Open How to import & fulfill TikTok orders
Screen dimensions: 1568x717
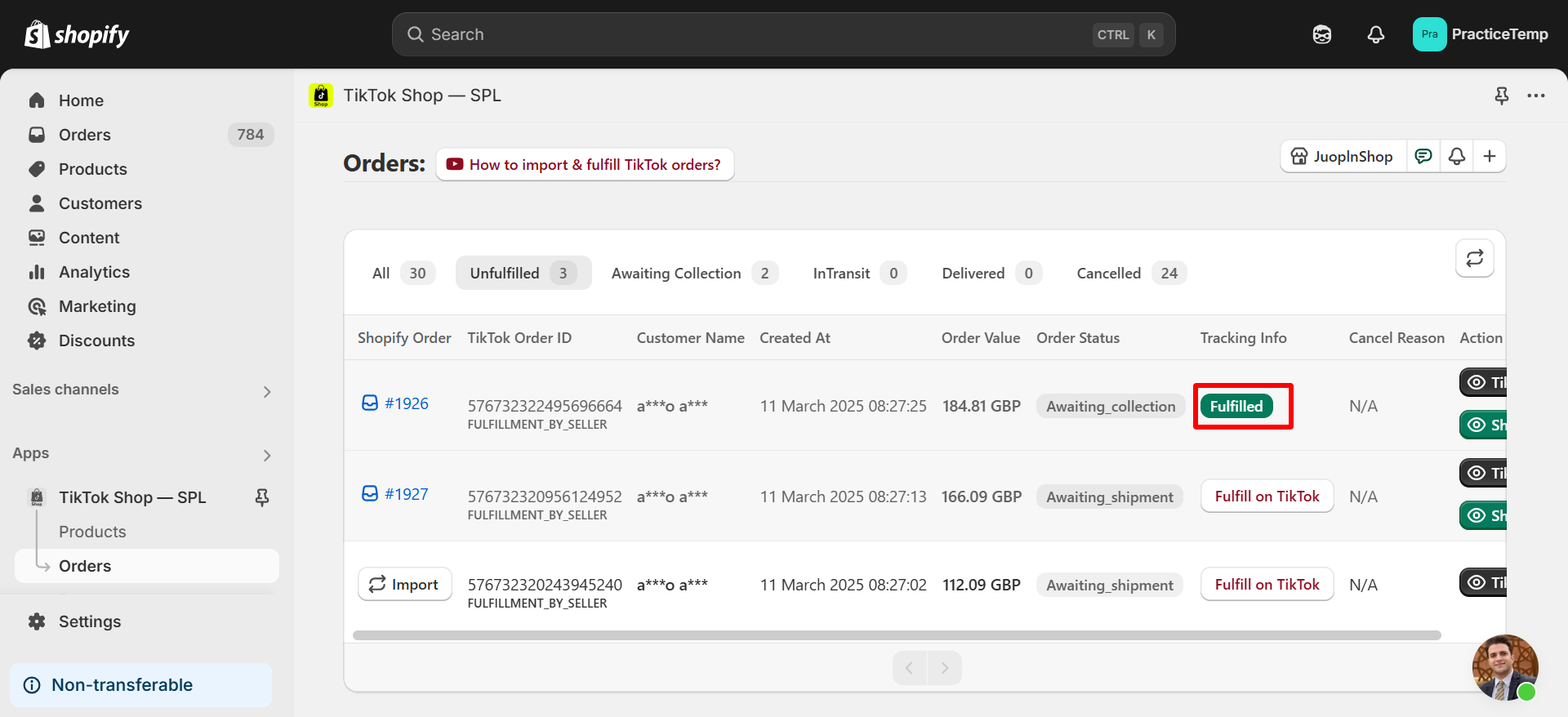pos(585,164)
